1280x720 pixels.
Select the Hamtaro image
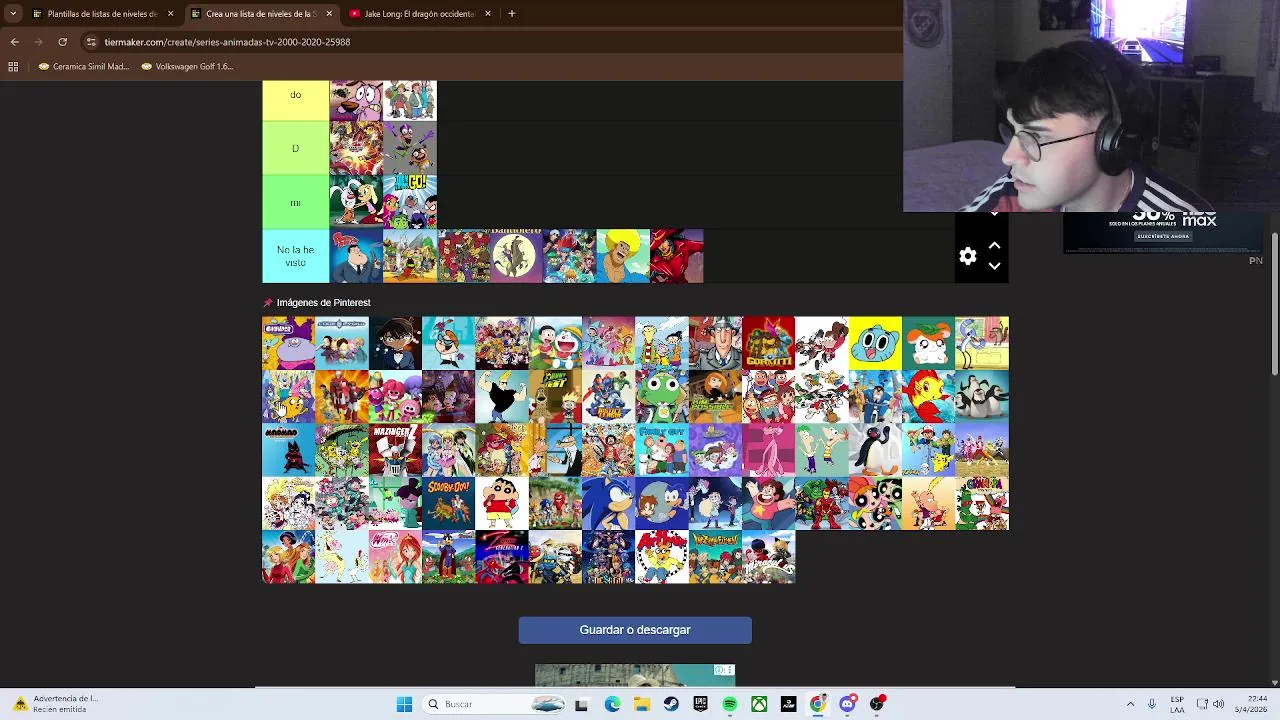pyautogui.click(x=928, y=343)
